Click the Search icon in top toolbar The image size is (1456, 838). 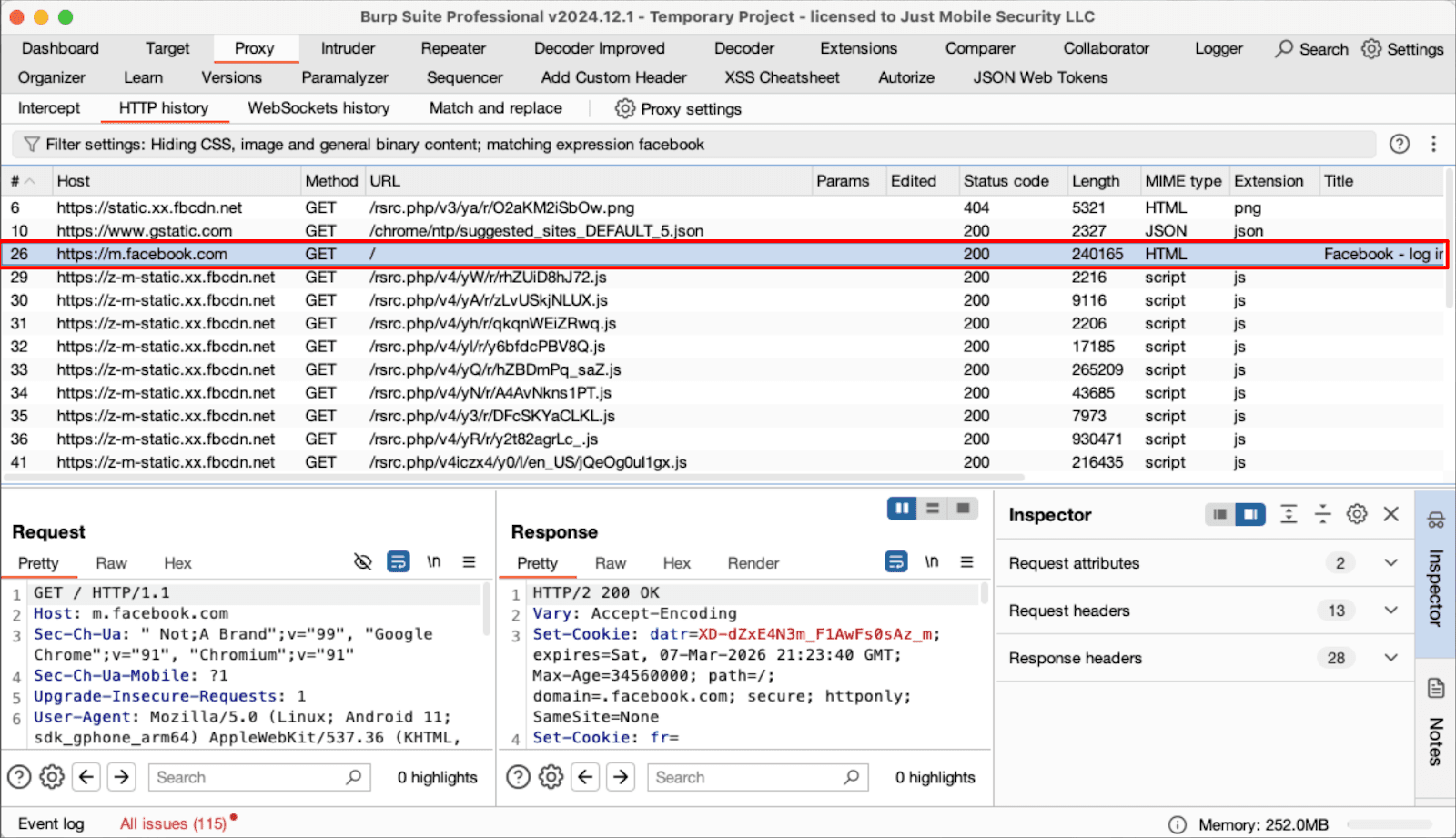point(1283,48)
